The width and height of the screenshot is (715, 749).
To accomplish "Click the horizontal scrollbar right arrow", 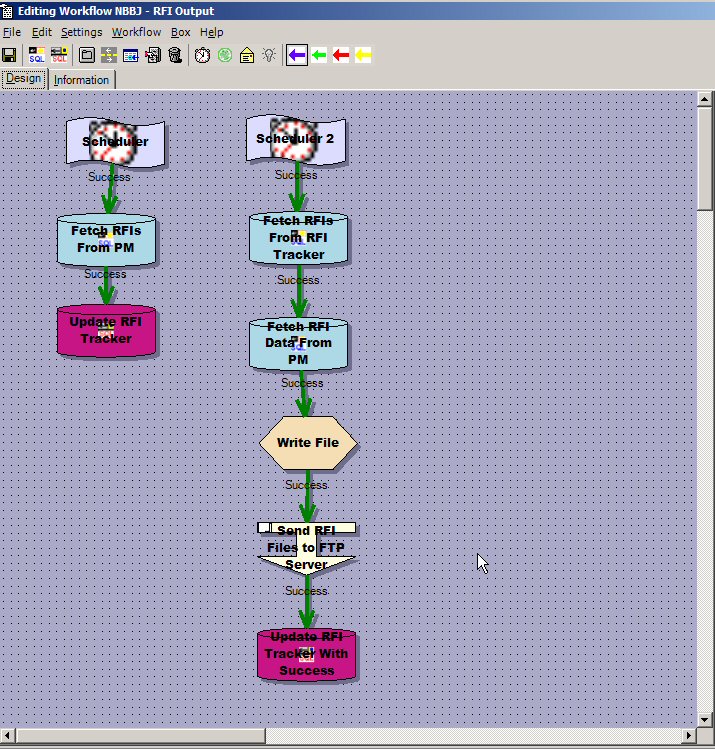I will [688, 736].
